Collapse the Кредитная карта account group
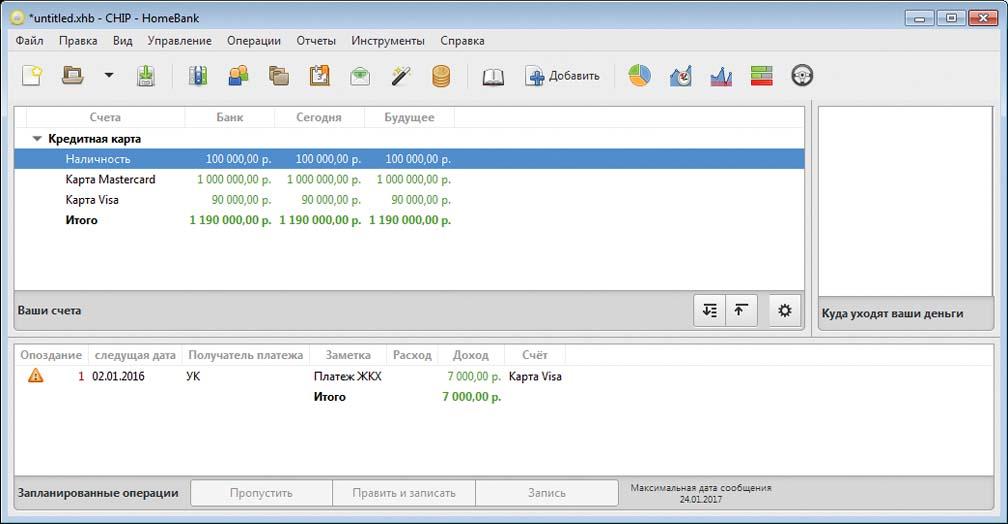This screenshot has width=1008, height=524. coord(37,139)
